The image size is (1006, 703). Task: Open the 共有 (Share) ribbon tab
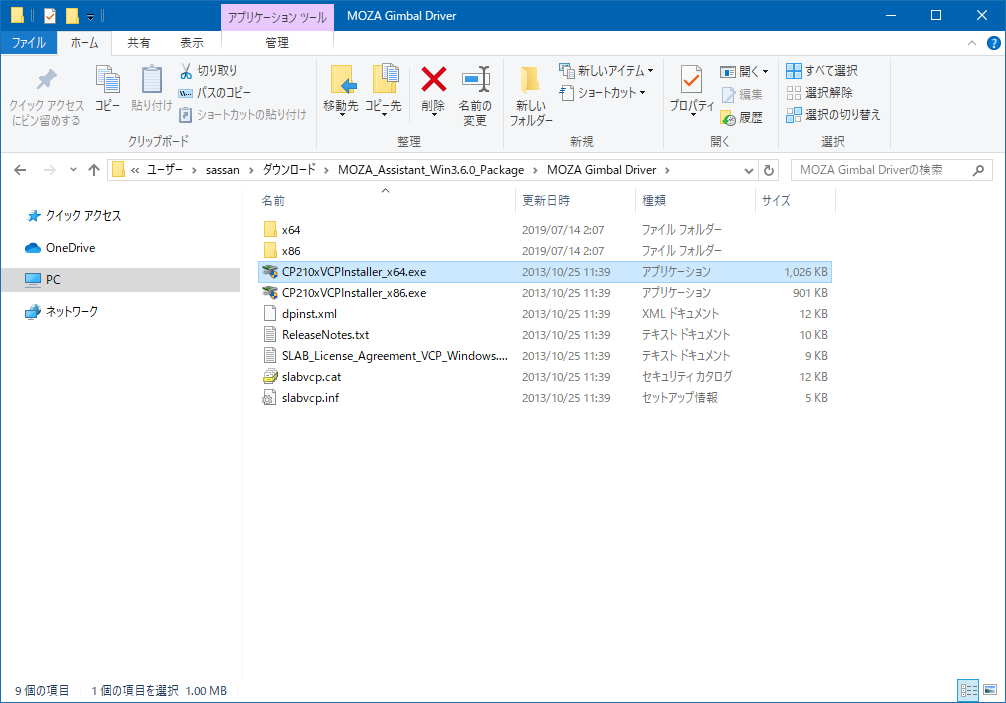pos(139,43)
